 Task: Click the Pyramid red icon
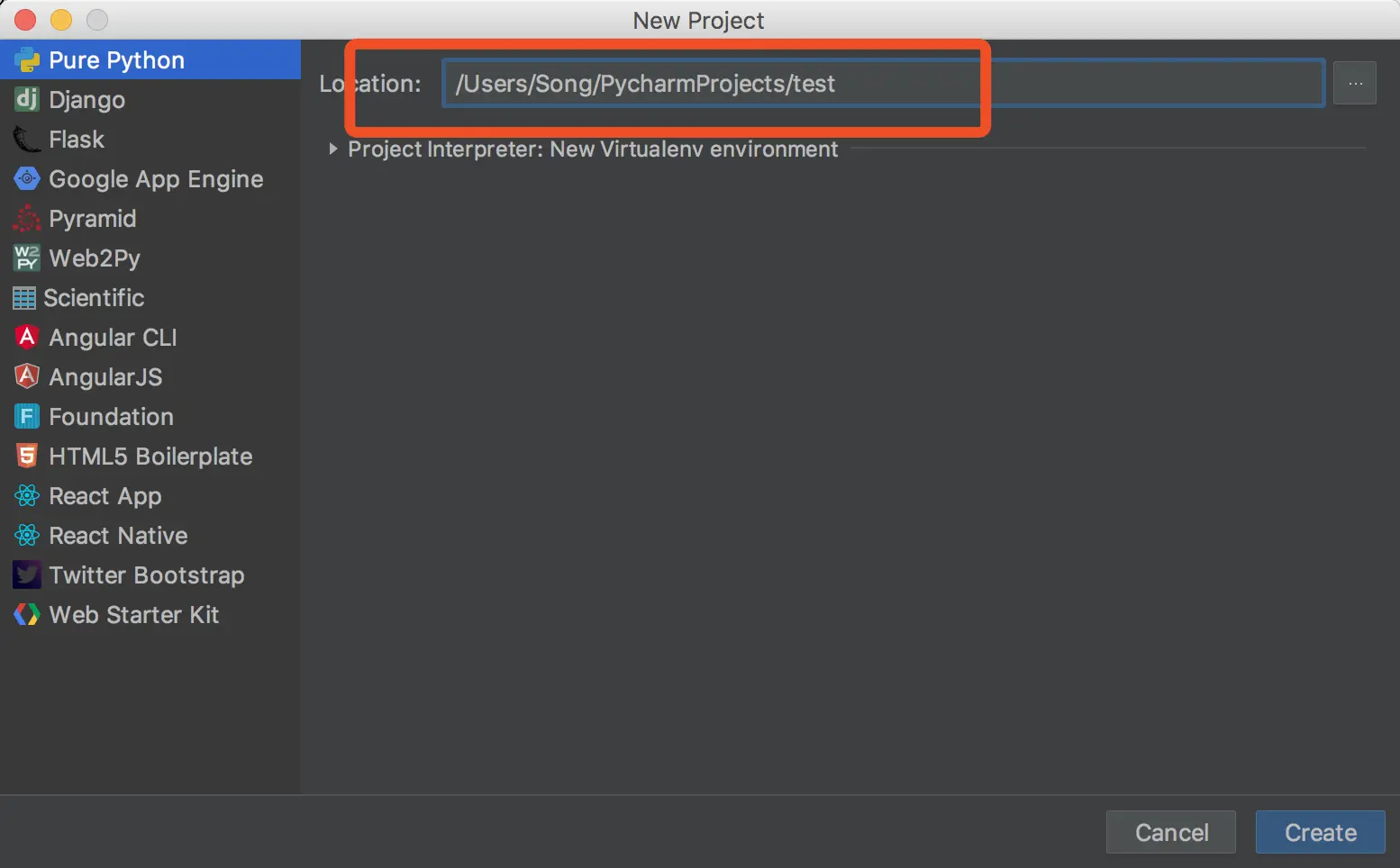[x=27, y=218]
